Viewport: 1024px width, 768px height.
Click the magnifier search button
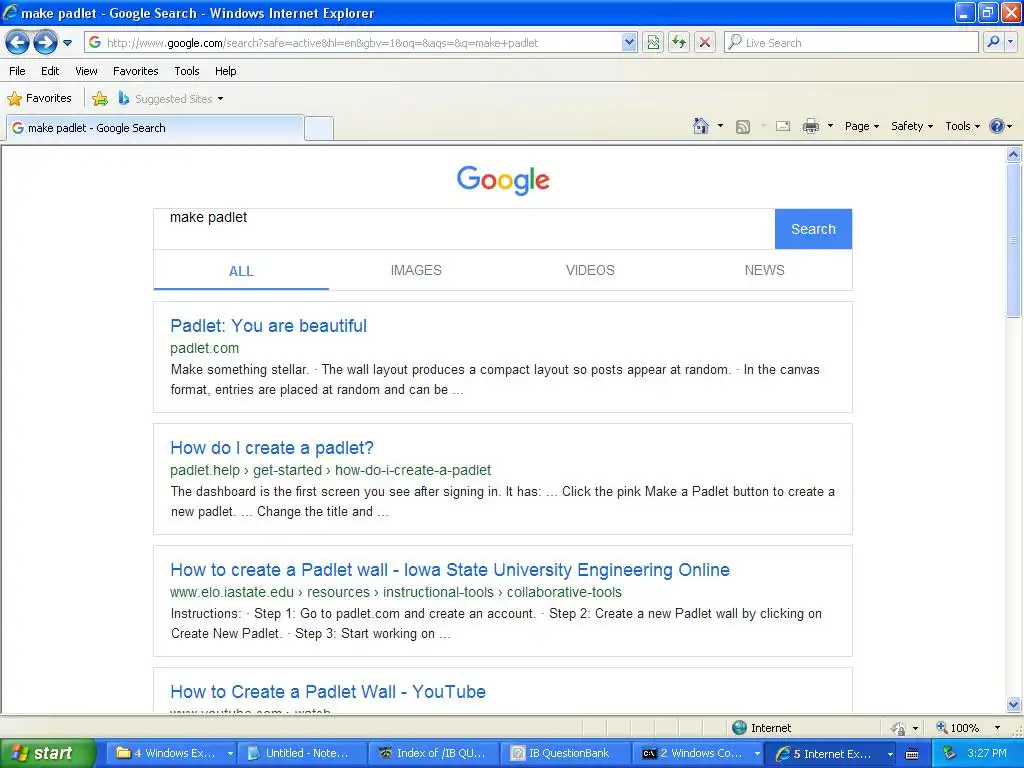click(x=993, y=43)
